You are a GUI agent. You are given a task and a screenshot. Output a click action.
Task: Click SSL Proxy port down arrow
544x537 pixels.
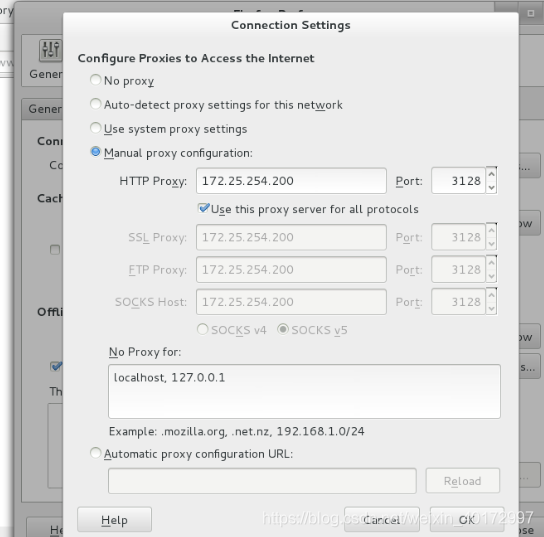click(491, 244)
